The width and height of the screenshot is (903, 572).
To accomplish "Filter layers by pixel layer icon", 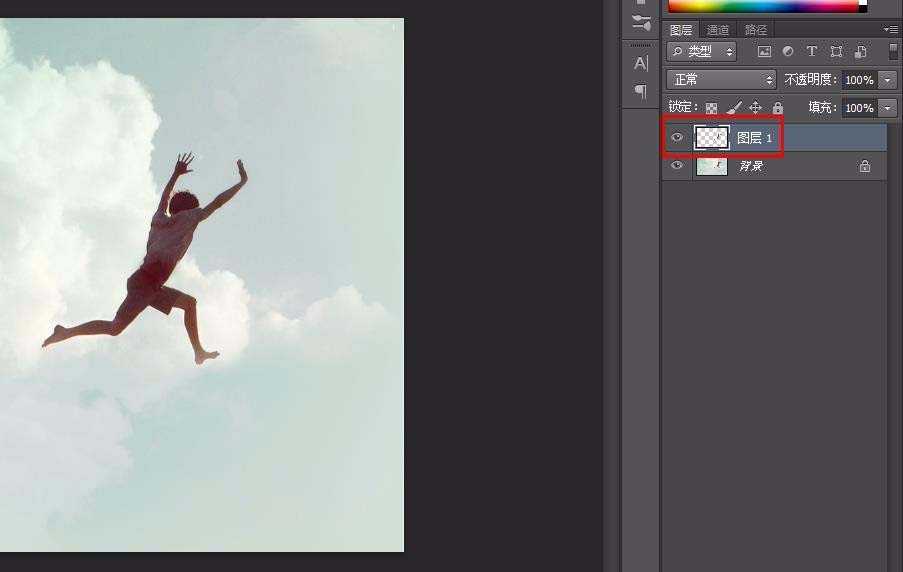I will (765, 52).
